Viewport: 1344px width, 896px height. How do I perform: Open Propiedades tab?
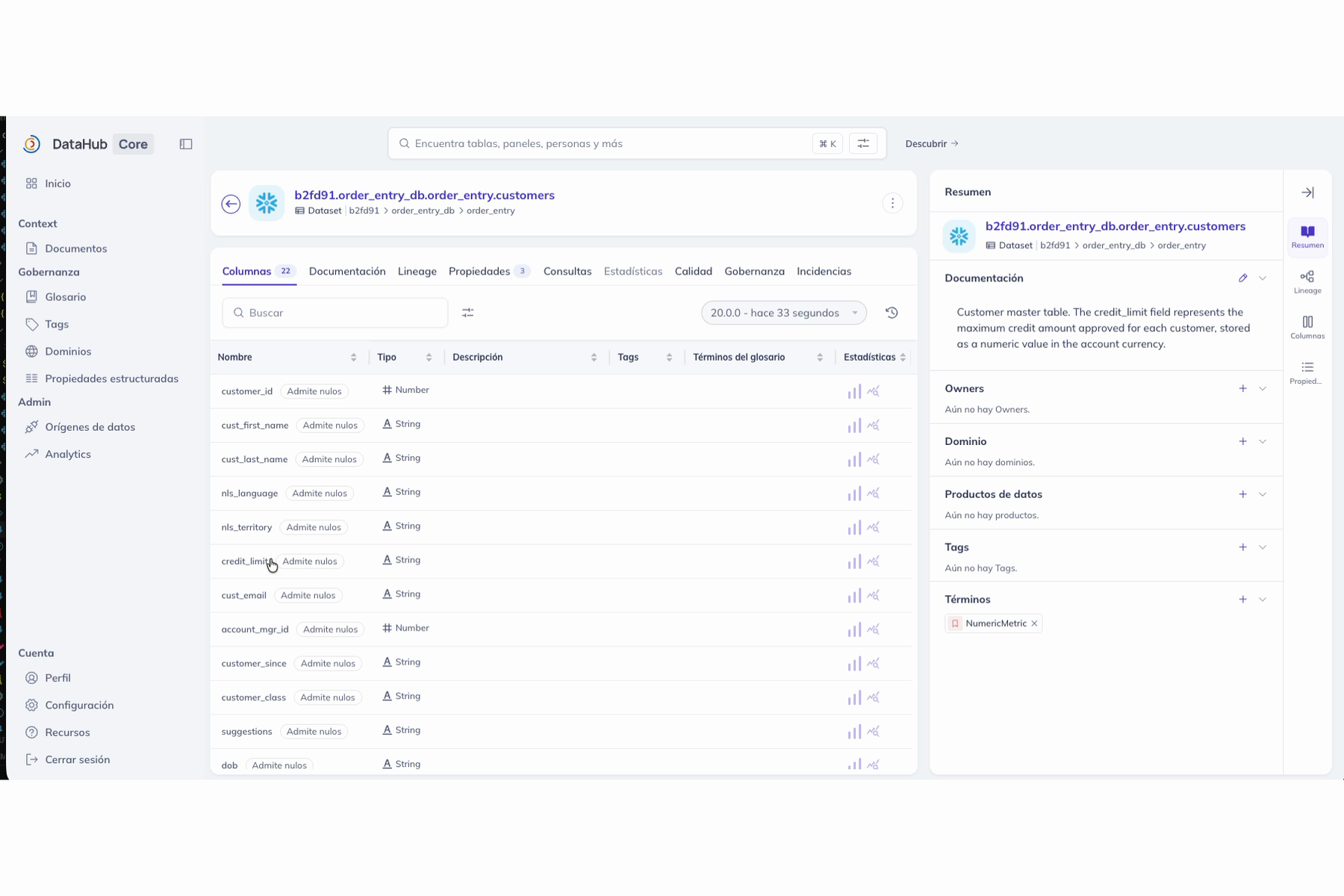tap(489, 271)
